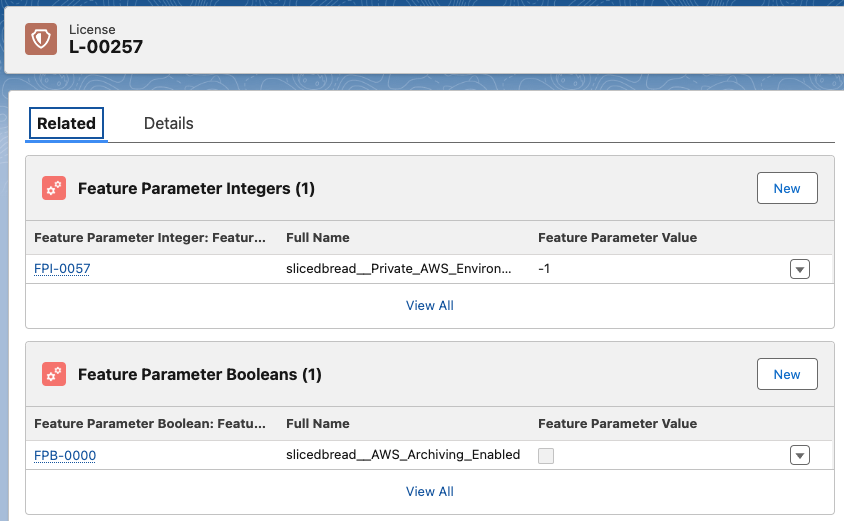Open the FPI-0057 record link
Image resolution: width=844 pixels, height=521 pixels.
point(62,269)
